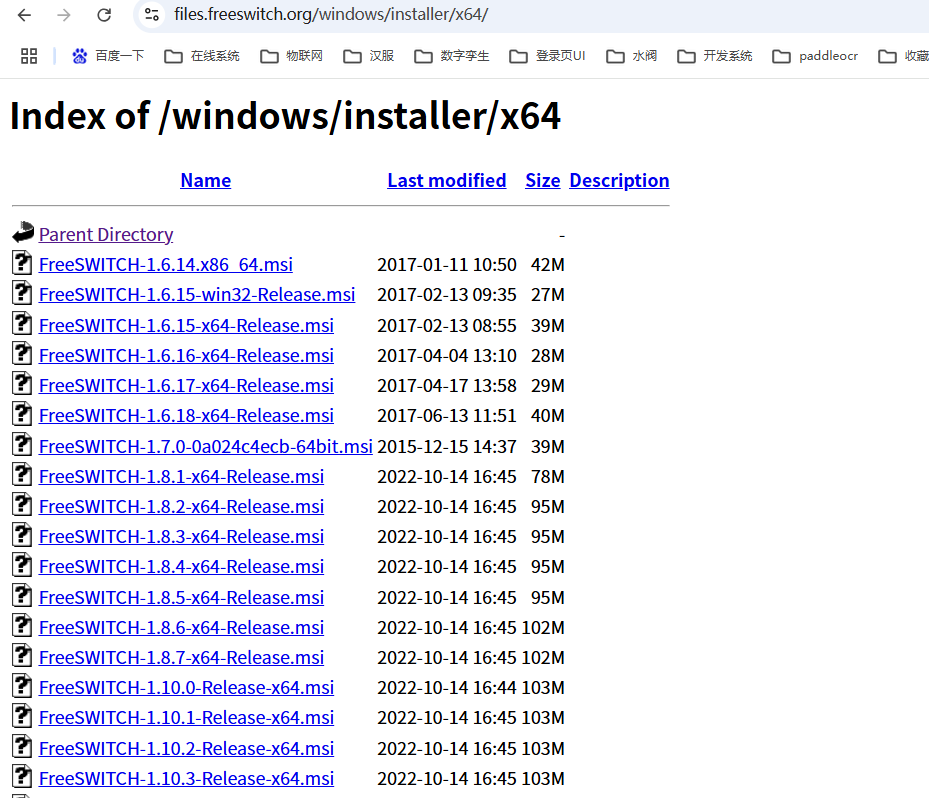Download FreeSWITCH-1.8.2-x64-Release.msi

point(181,507)
